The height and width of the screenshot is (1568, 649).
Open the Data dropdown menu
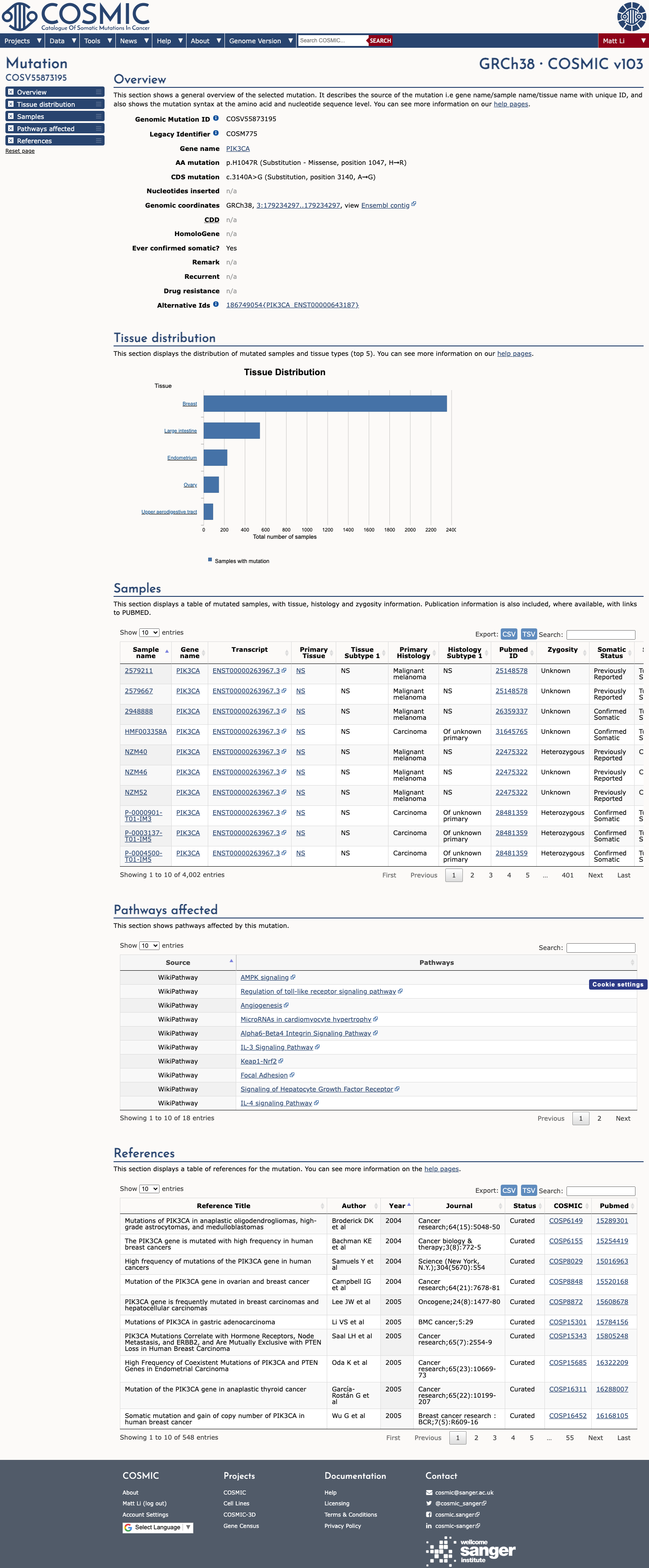point(63,41)
